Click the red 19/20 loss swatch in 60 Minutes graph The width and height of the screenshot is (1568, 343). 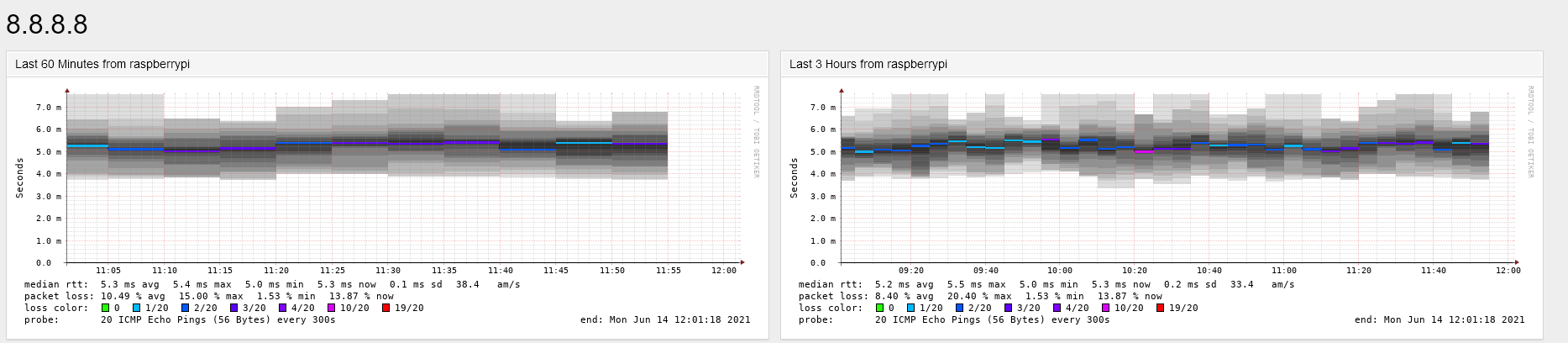(x=386, y=308)
